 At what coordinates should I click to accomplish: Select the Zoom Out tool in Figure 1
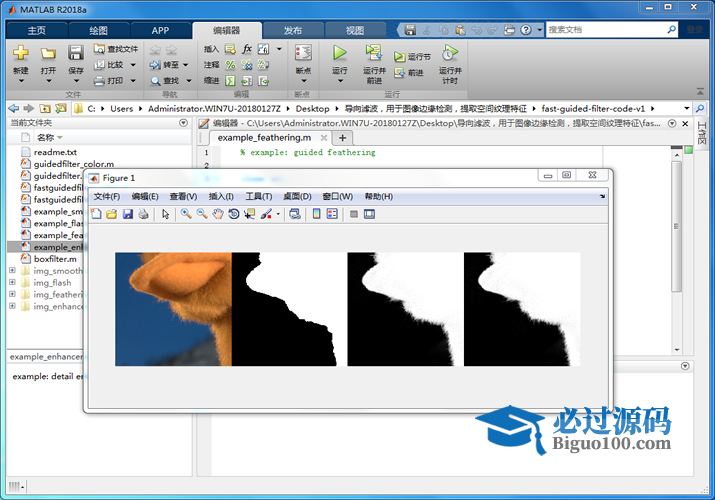202,214
